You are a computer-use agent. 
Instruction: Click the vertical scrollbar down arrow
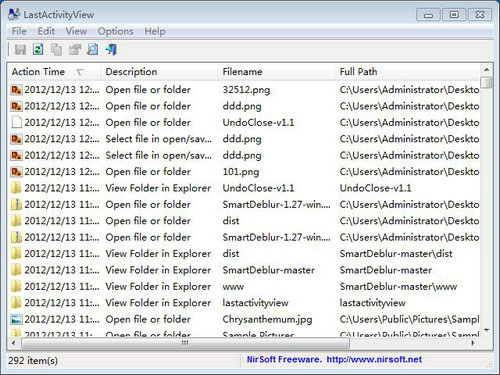487,330
